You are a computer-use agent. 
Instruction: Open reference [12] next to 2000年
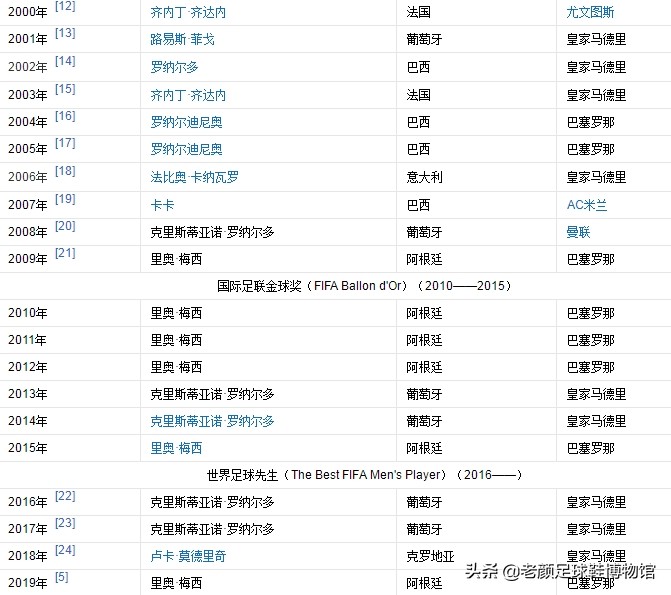(x=65, y=6)
